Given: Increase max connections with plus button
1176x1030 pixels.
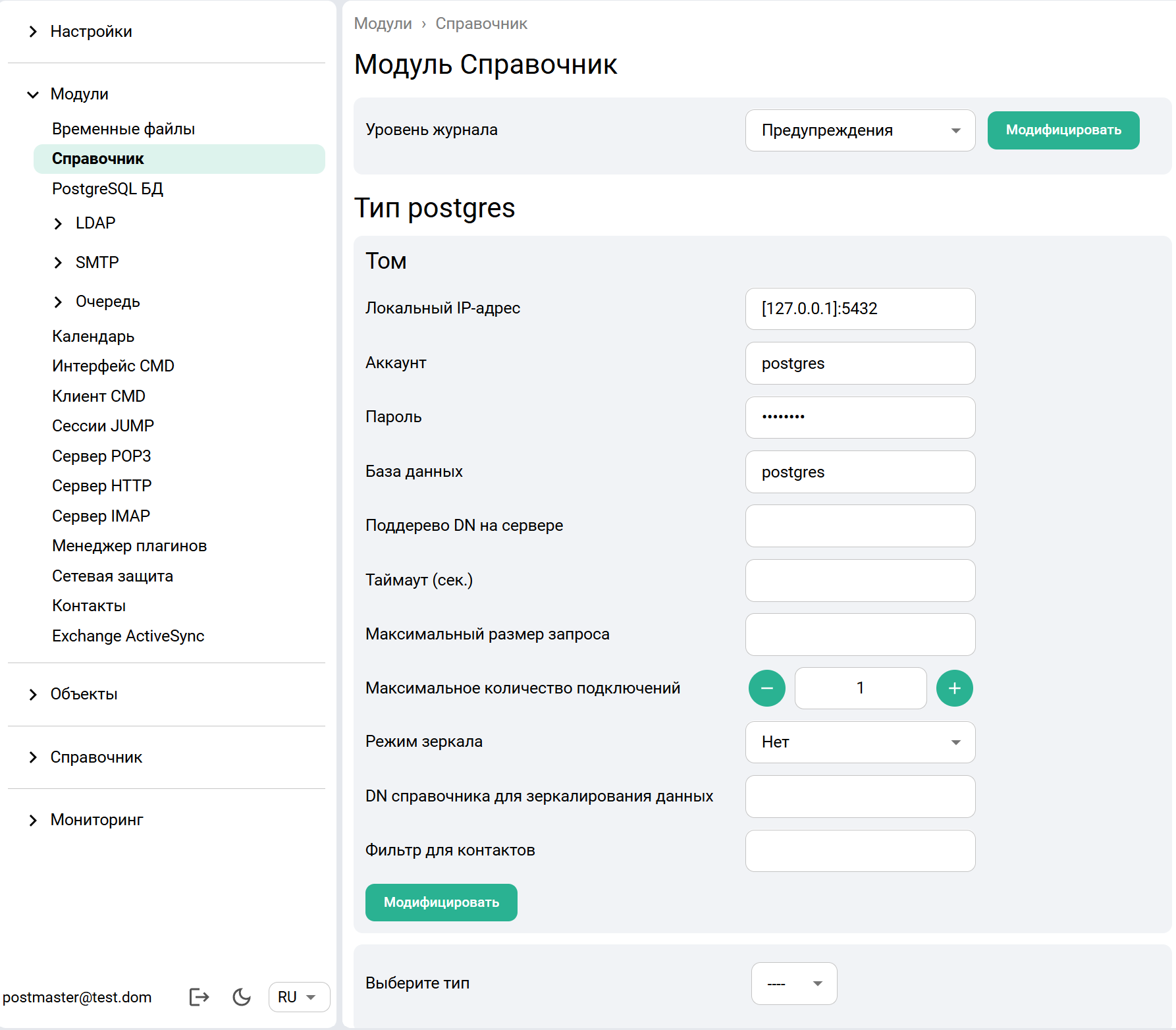Looking at the screenshot, I should point(954,688).
